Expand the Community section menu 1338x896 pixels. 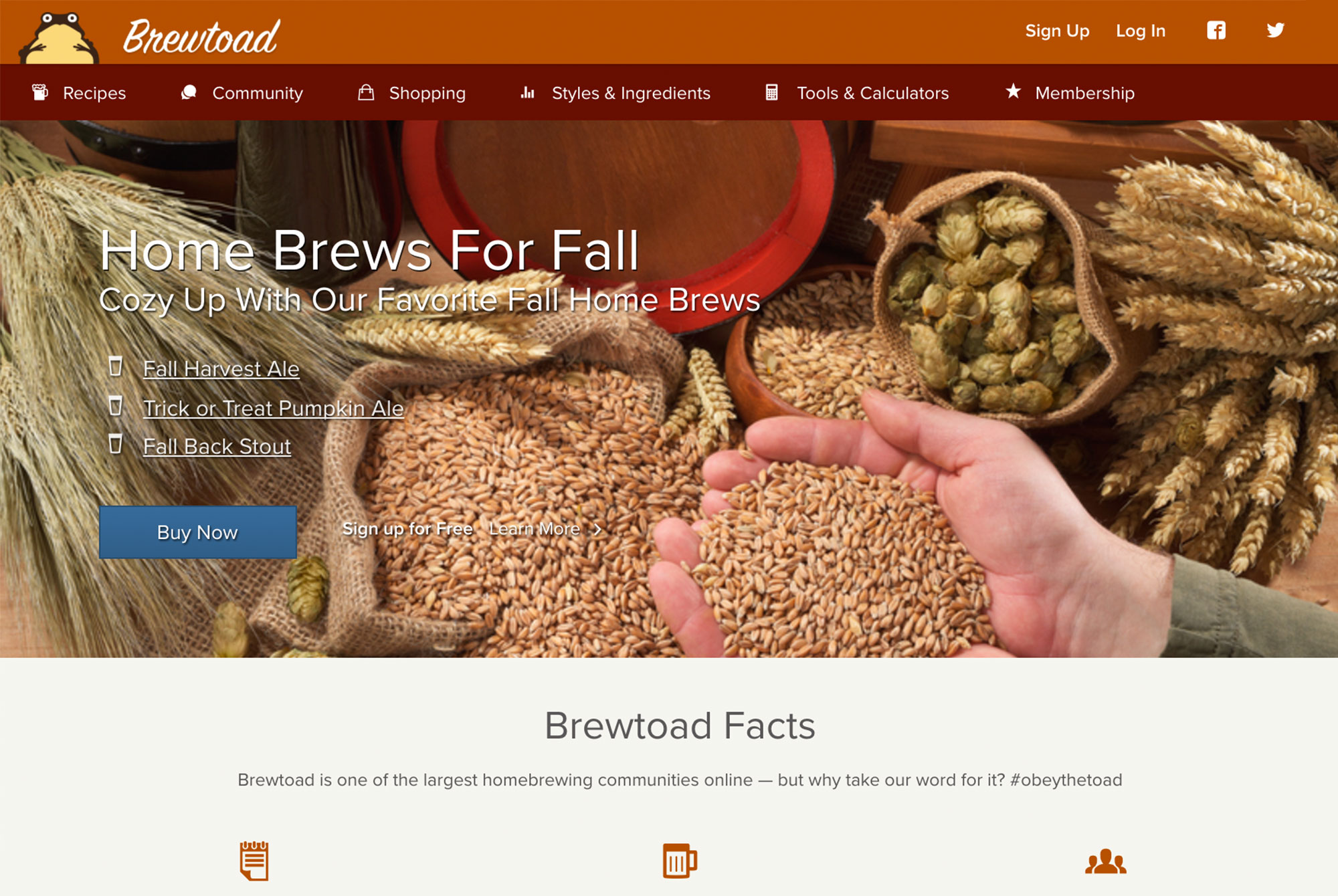point(258,92)
